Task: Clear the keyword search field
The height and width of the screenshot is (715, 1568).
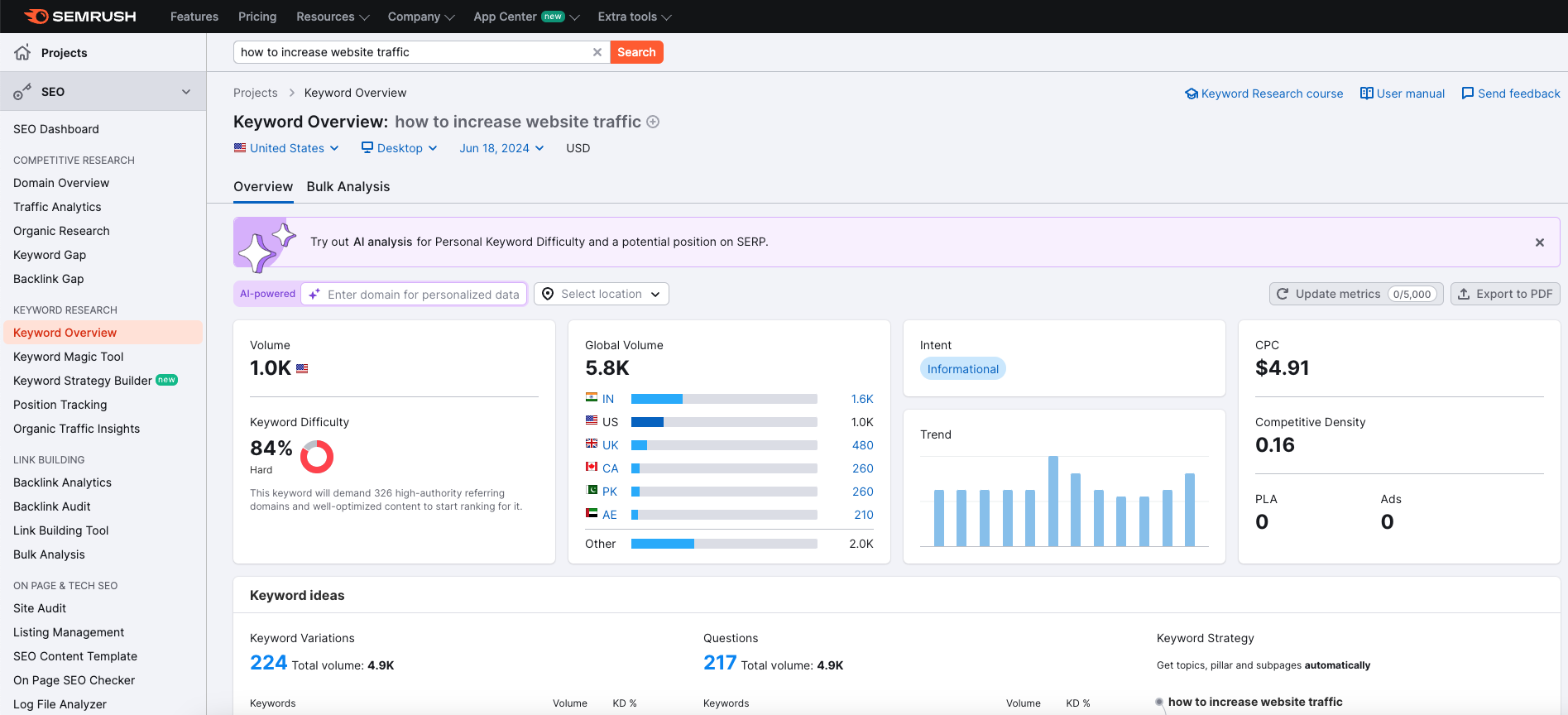Action: tap(597, 52)
